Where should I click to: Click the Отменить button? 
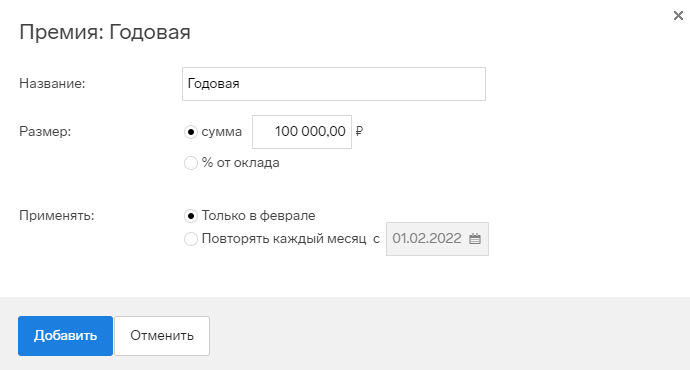pos(162,336)
